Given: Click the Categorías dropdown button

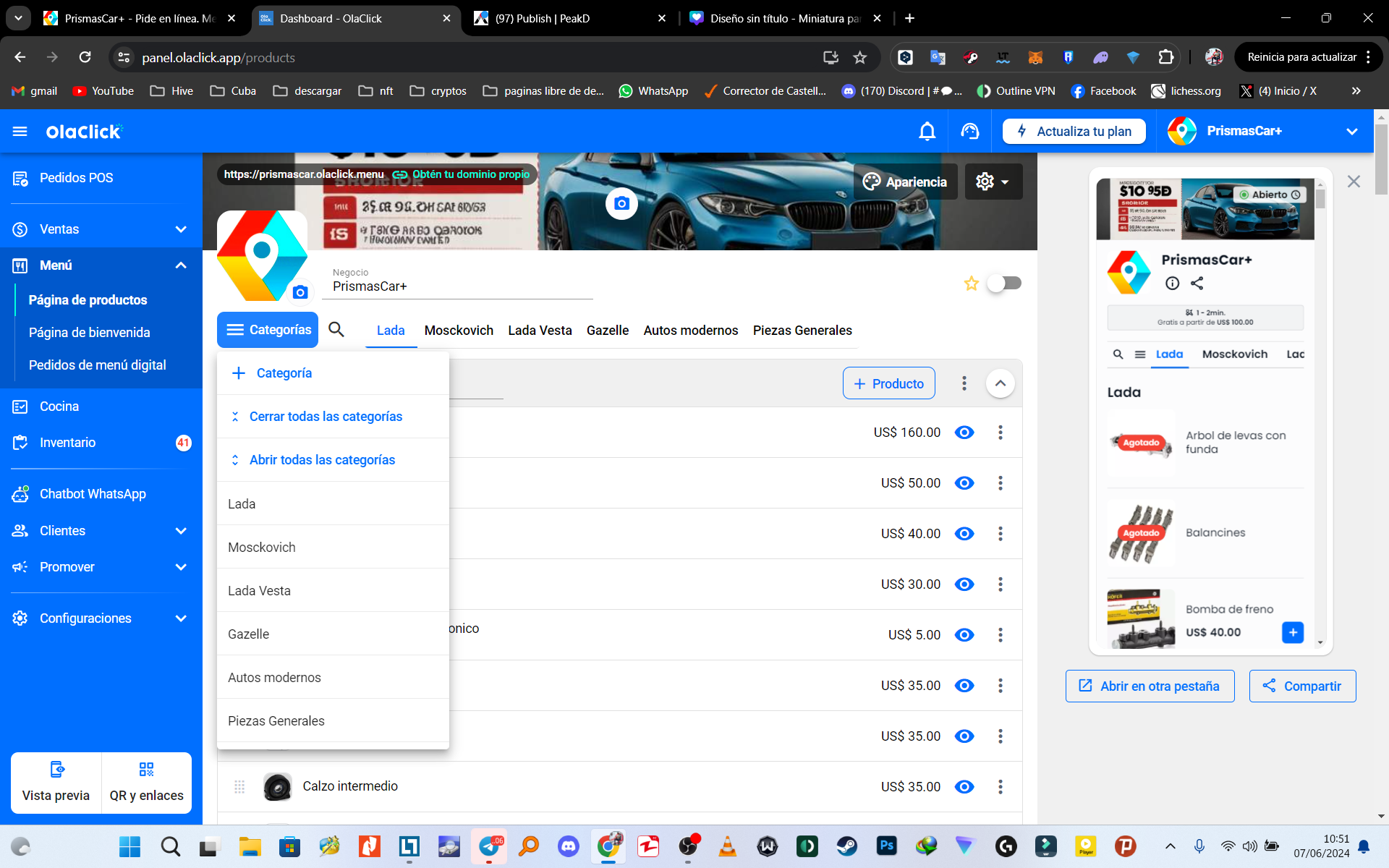Looking at the screenshot, I should point(268,330).
